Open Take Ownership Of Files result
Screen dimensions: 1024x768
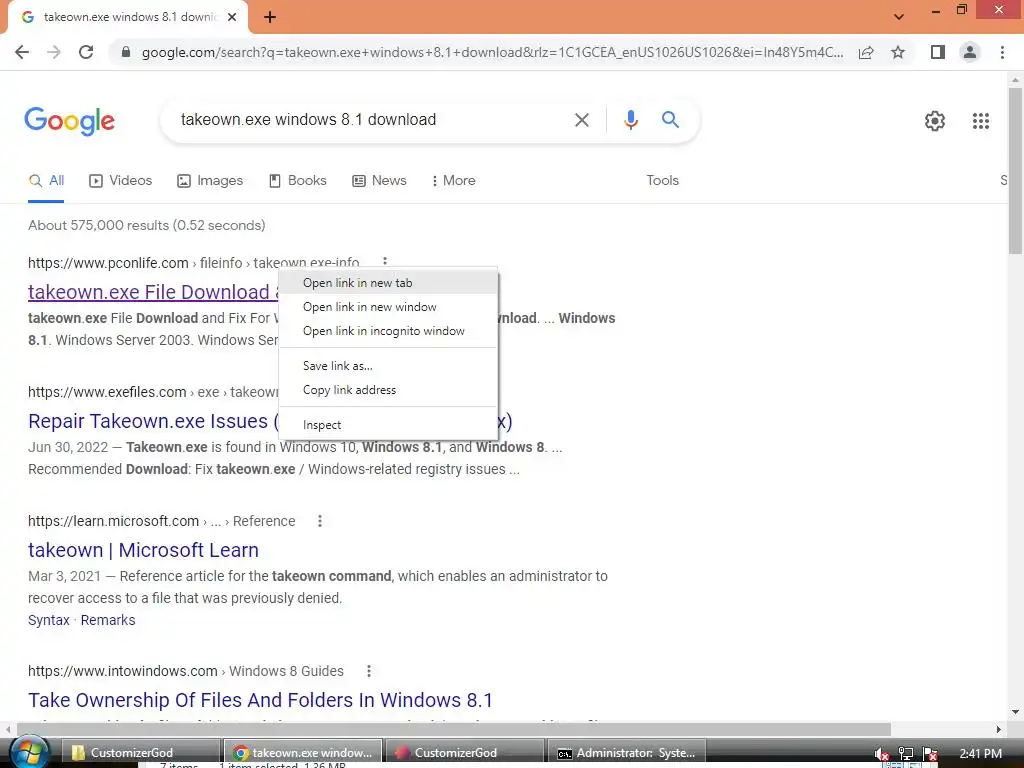(260, 700)
